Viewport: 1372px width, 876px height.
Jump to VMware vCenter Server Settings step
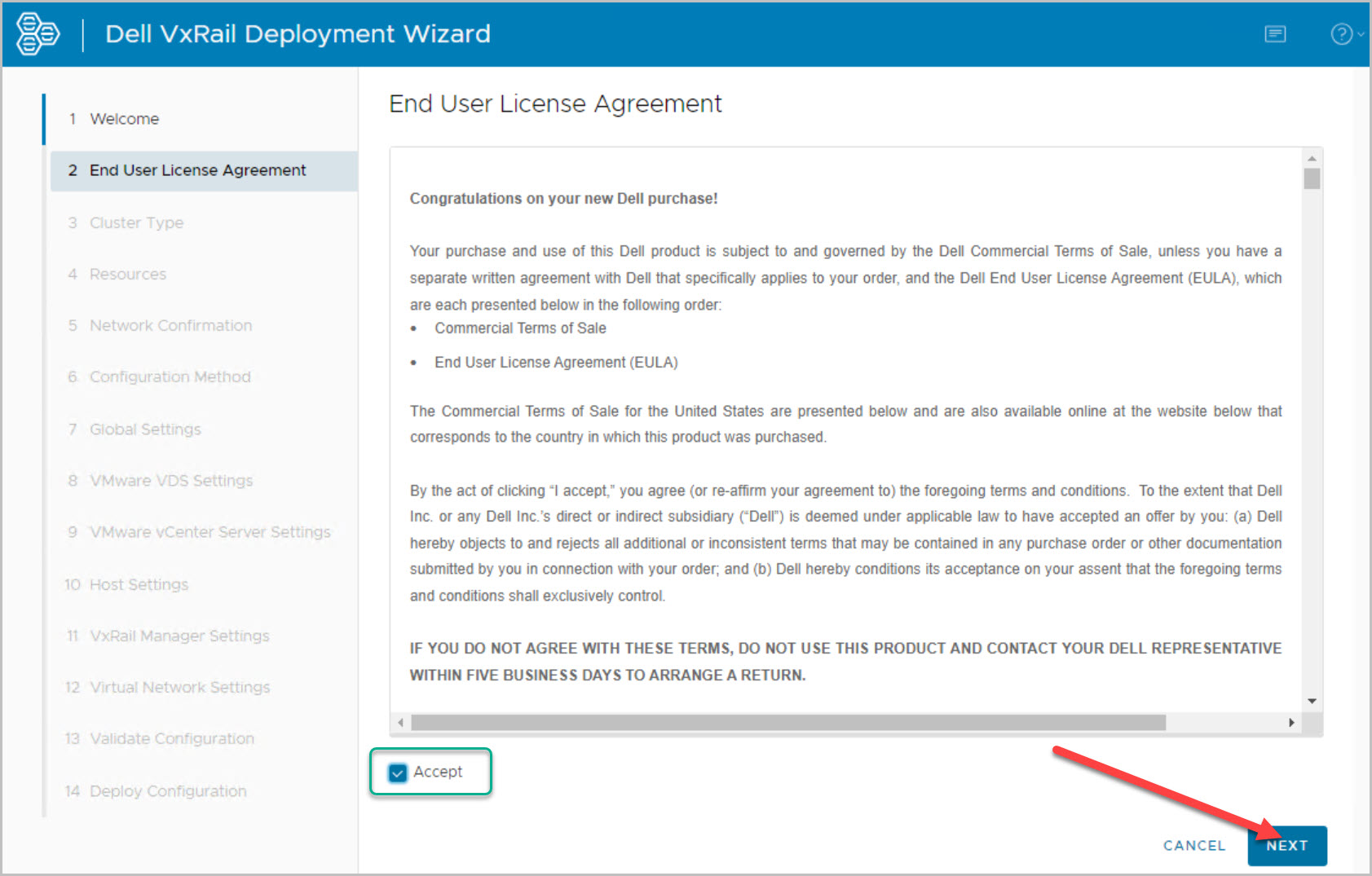point(210,532)
